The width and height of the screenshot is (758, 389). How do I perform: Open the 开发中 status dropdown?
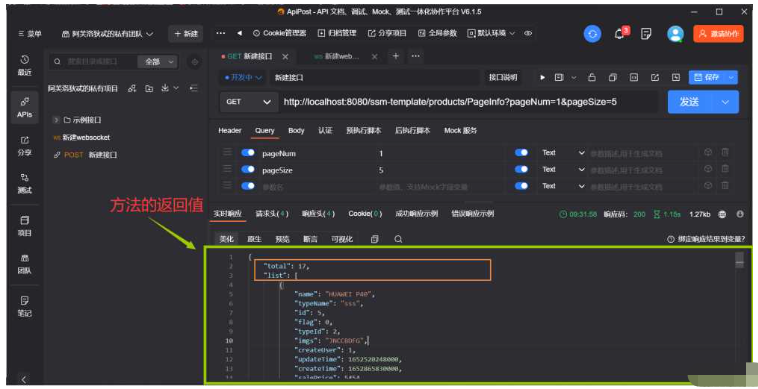pos(244,77)
